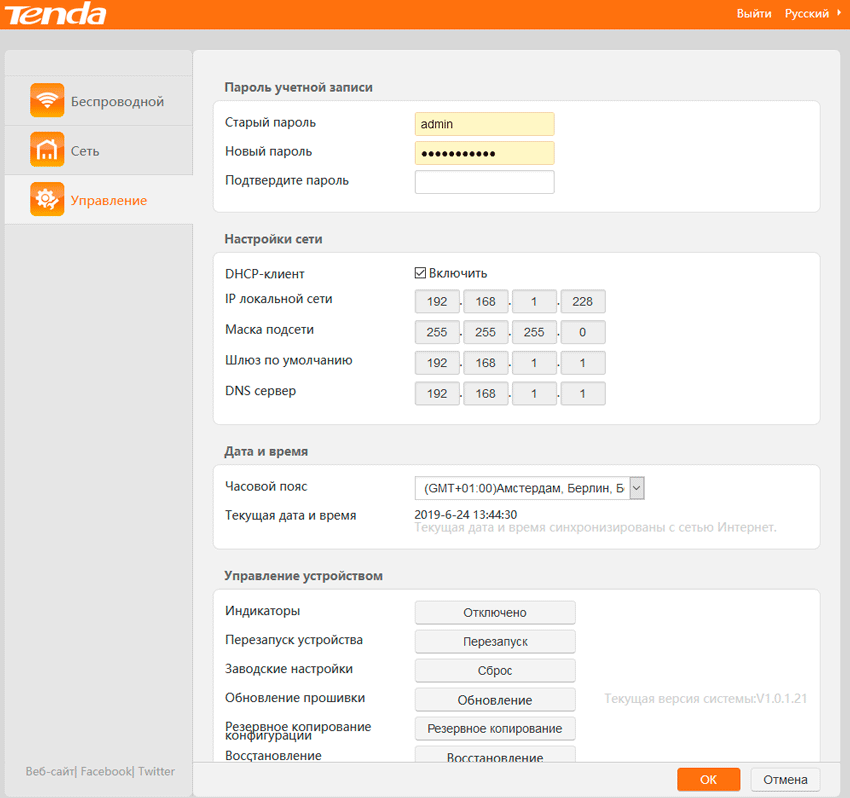The width and height of the screenshot is (850, 798).
Task: Open the Беспроводной section
Action: click(99, 101)
